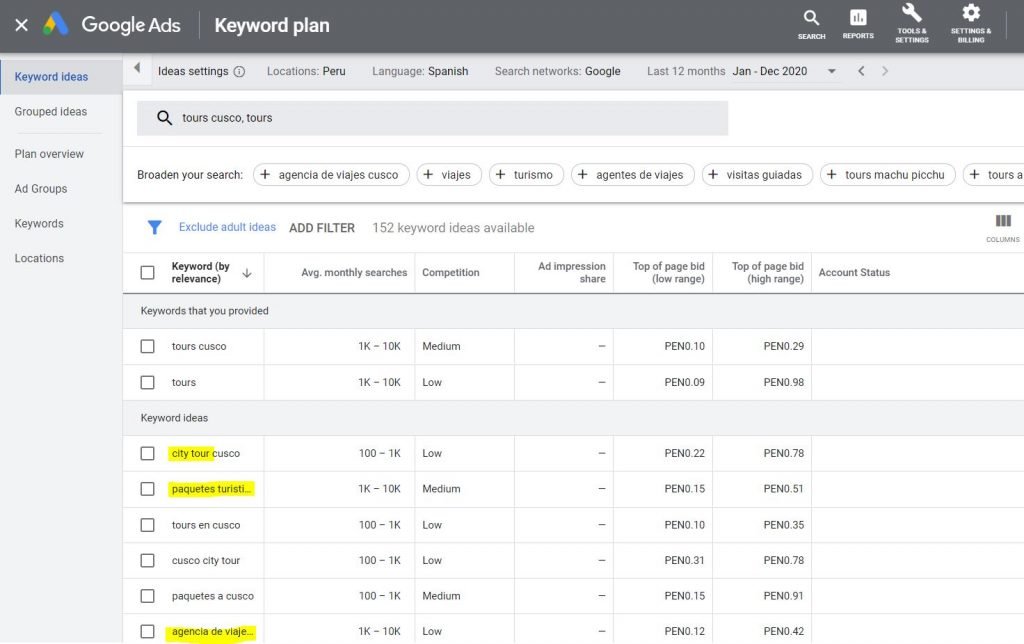Add 'viajes' broaden suggestion
Viewport: 1024px width, 644px height.
[x=449, y=175]
